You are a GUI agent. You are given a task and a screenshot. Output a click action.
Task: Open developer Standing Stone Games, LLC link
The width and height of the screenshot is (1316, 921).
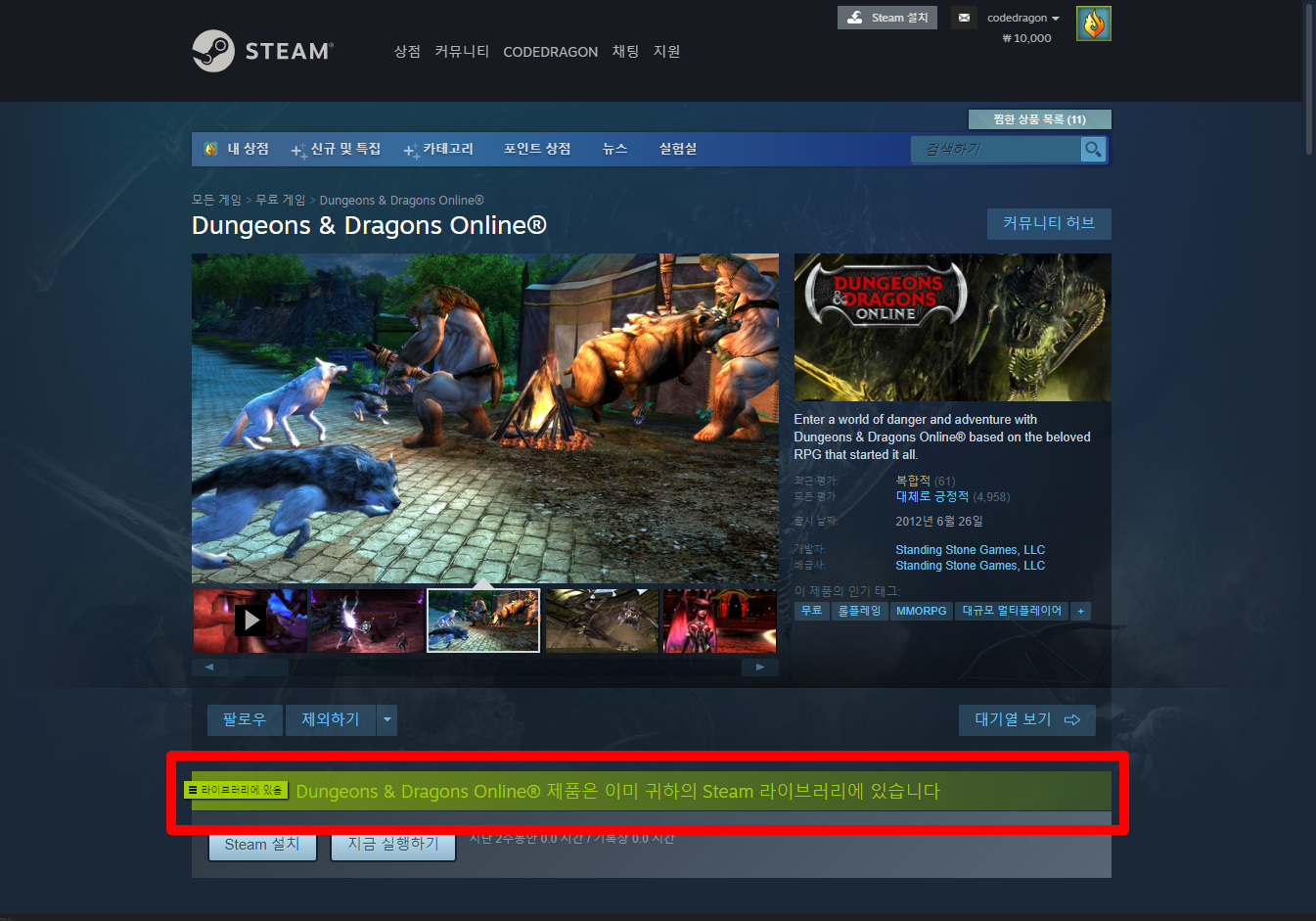970,550
